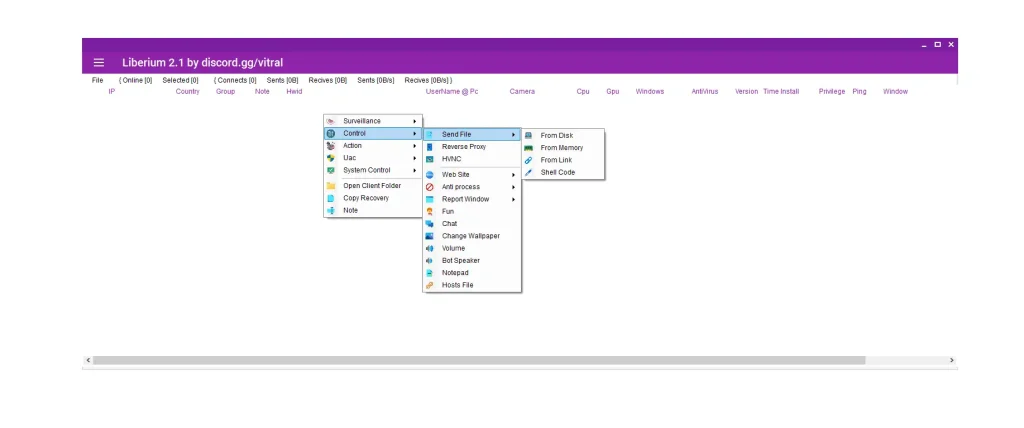Click the From Disk drive icon
Screen dimensions: 1024x428
click(x=528, y=135)
